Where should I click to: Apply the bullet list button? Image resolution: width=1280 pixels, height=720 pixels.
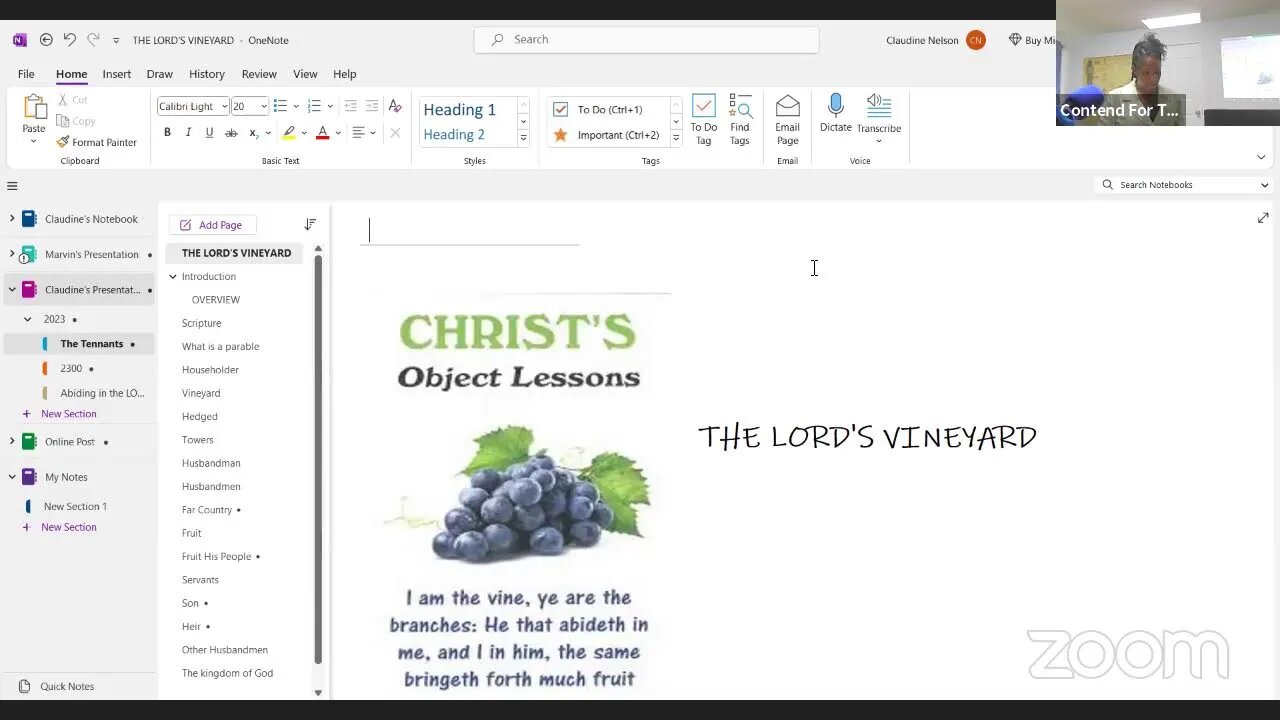[280, 106]
